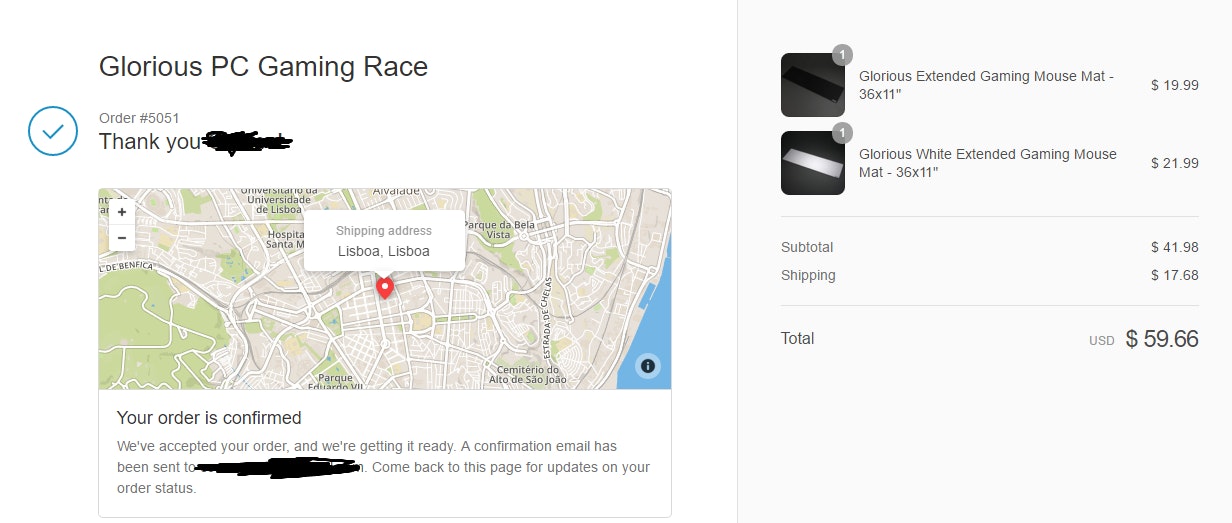Click the USD currency label
This screenshot has height=523, width=1232.
click(x=1101, y=341)
